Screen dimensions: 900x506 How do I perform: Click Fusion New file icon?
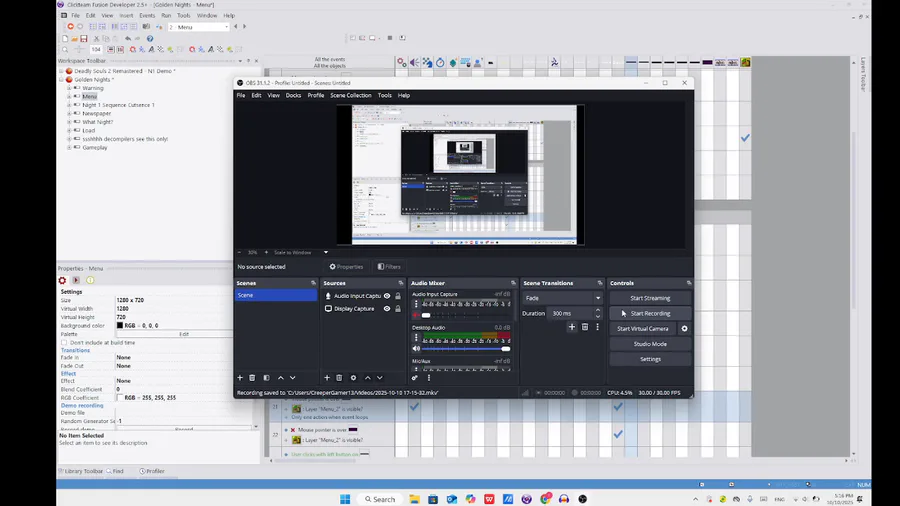coord(65,38)
